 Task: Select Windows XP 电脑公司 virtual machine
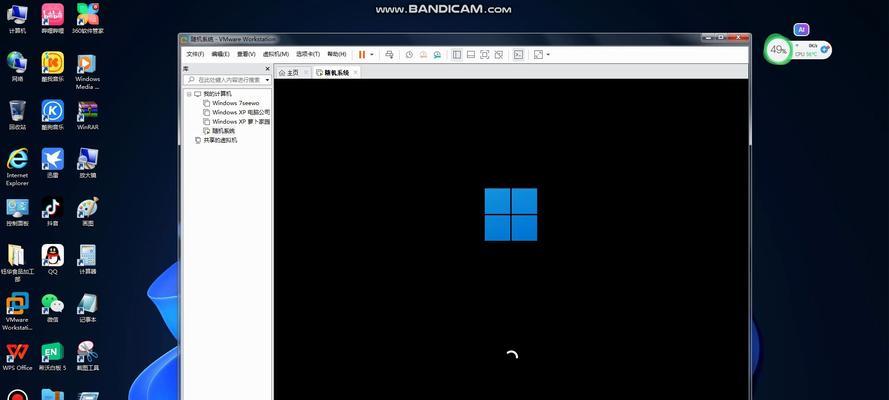pyautogui.click(x=241, y=112)
